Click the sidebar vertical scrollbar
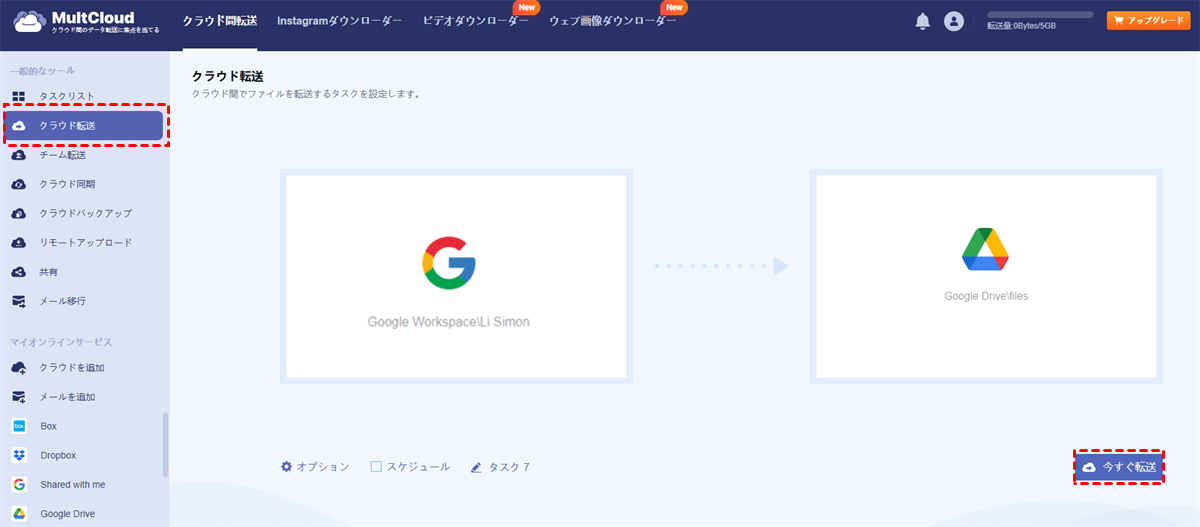The image size is (1200, 527). point(165,445)
